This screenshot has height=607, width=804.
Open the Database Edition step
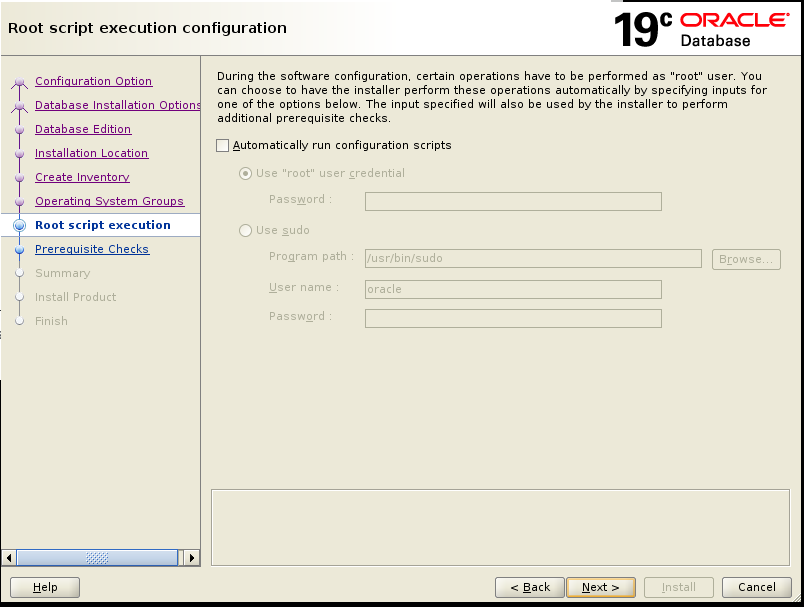click(x=82, y=129)
